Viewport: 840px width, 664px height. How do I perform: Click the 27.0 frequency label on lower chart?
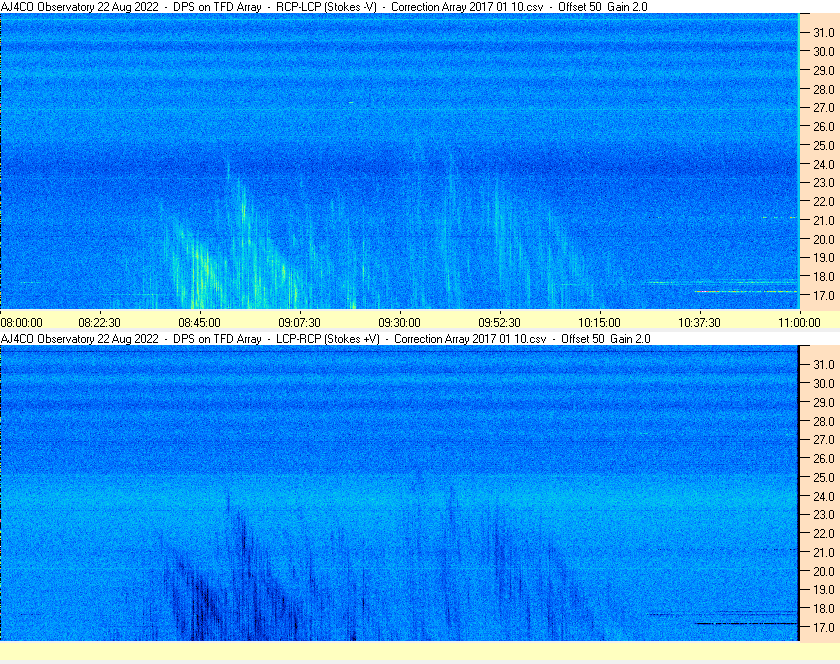824,439
